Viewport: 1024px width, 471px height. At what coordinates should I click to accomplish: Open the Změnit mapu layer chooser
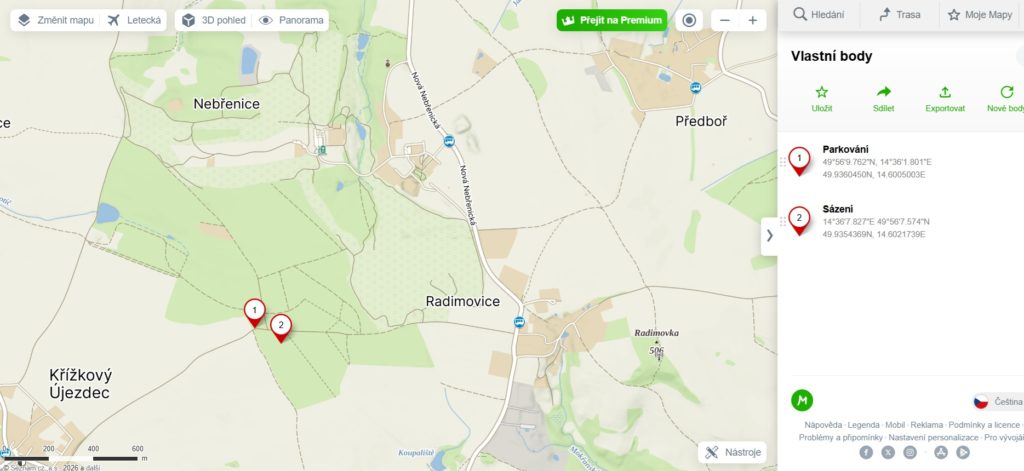(56, 20)
